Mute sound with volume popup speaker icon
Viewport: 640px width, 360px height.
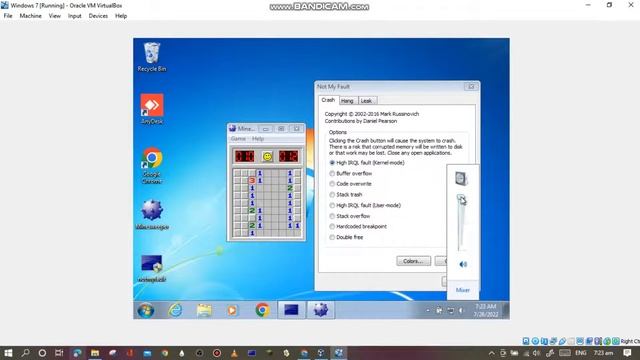(463, 264)
